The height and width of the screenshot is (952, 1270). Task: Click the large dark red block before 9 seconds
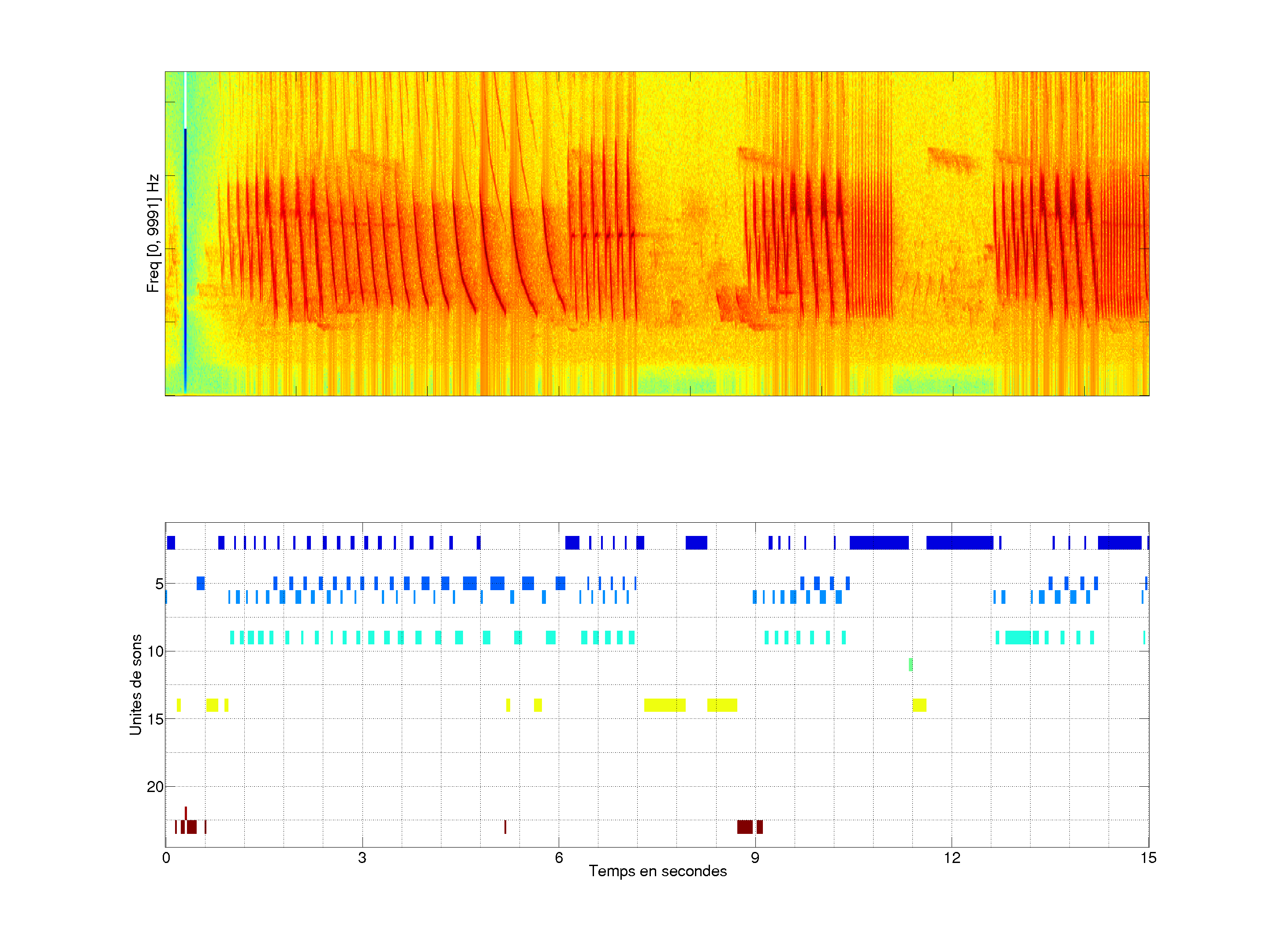tap(745, 827)
